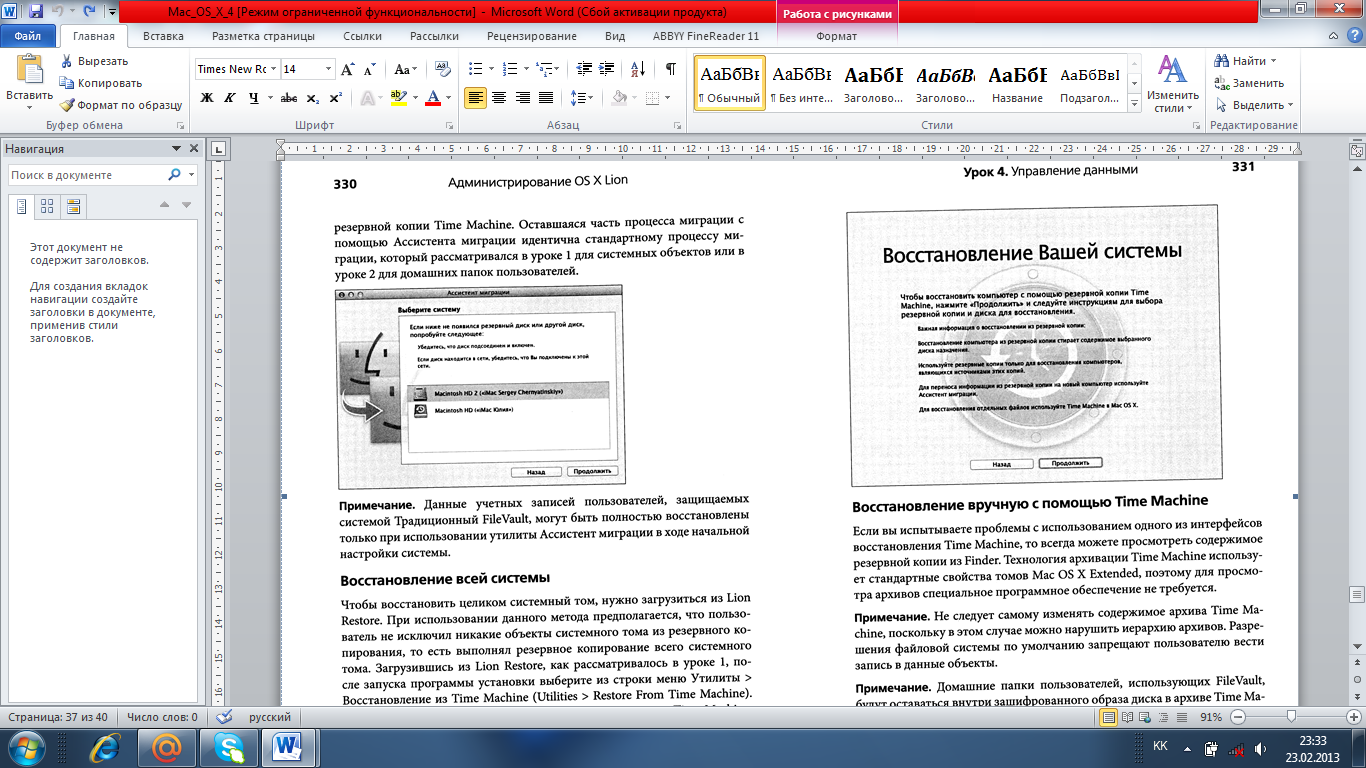
Task: Show the browse pages tab in Навигация
Action: 47,206
